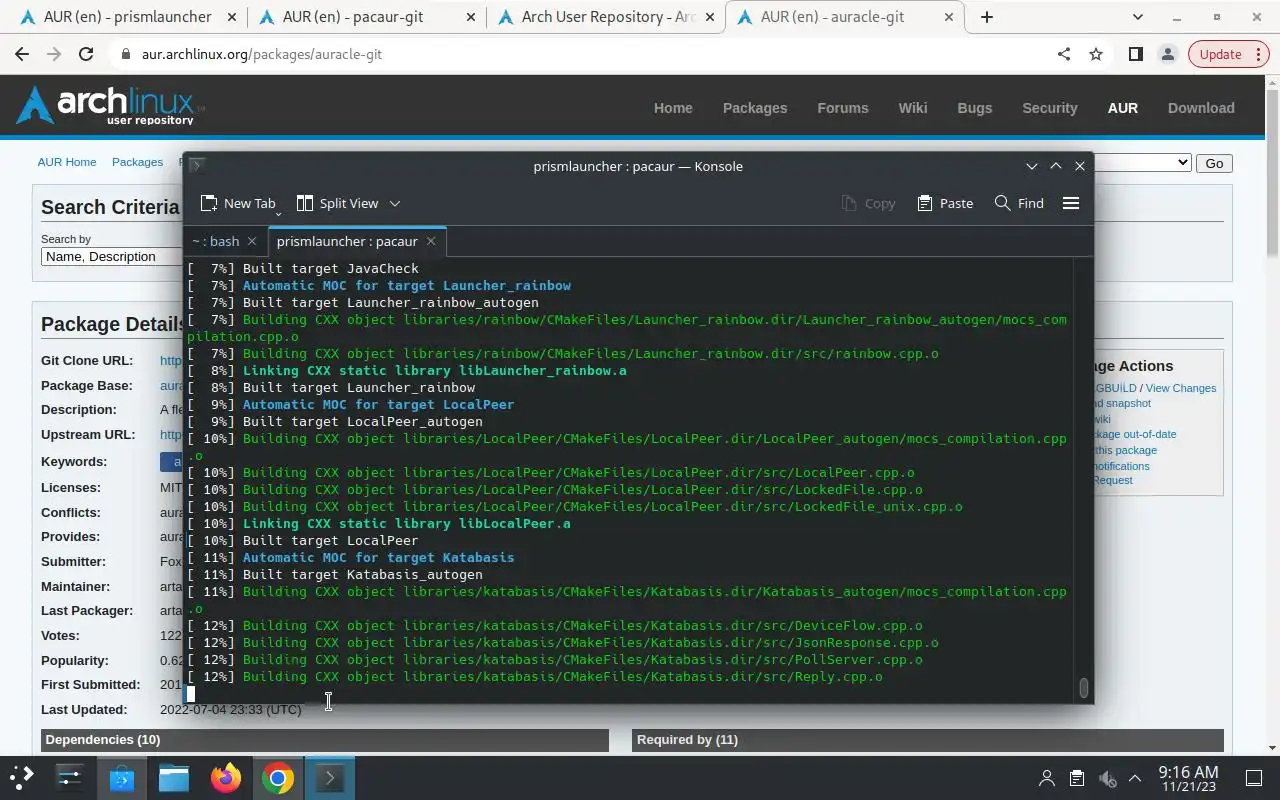The height and width of the screenshot is (800, 1280).
Task: Click Split View in Konsole toolbar
Action: (338, 203)
